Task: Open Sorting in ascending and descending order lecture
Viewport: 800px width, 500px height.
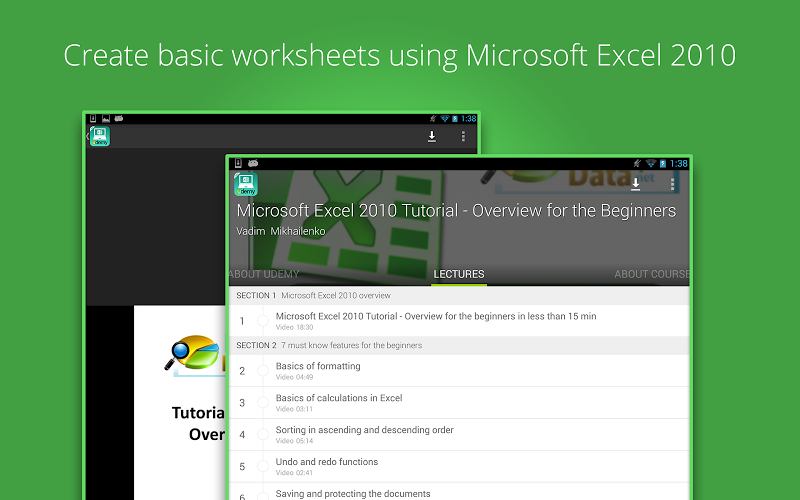Action: click(x=459, y=435)
